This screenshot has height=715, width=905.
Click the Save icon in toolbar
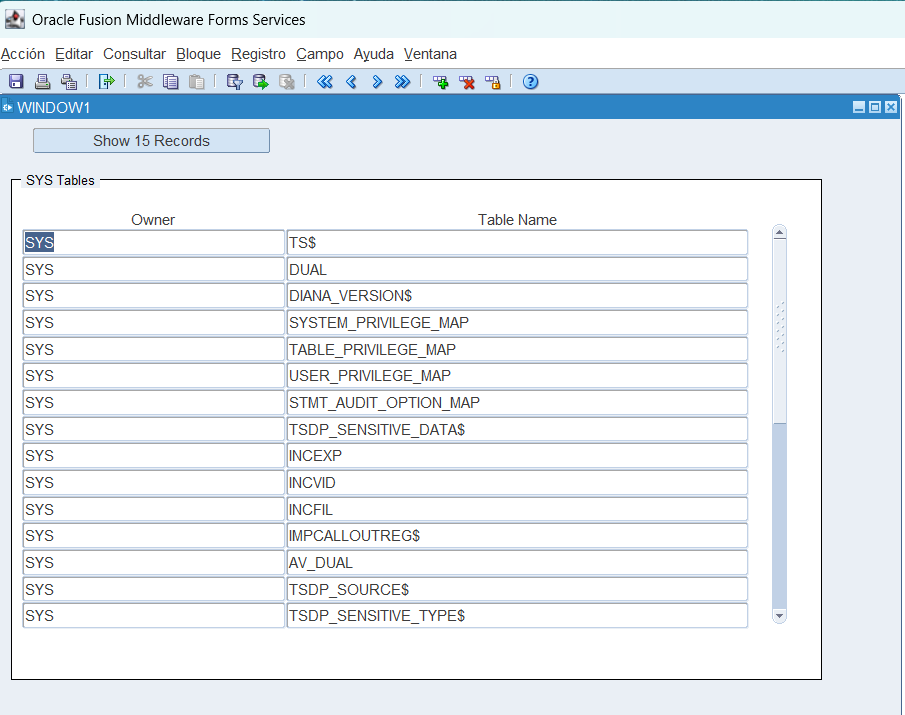[16, 82]
